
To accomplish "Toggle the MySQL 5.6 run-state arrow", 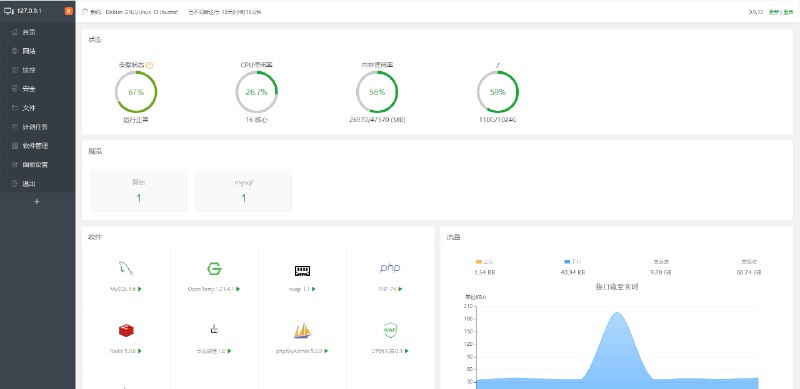I will click(x=139, y=289).
